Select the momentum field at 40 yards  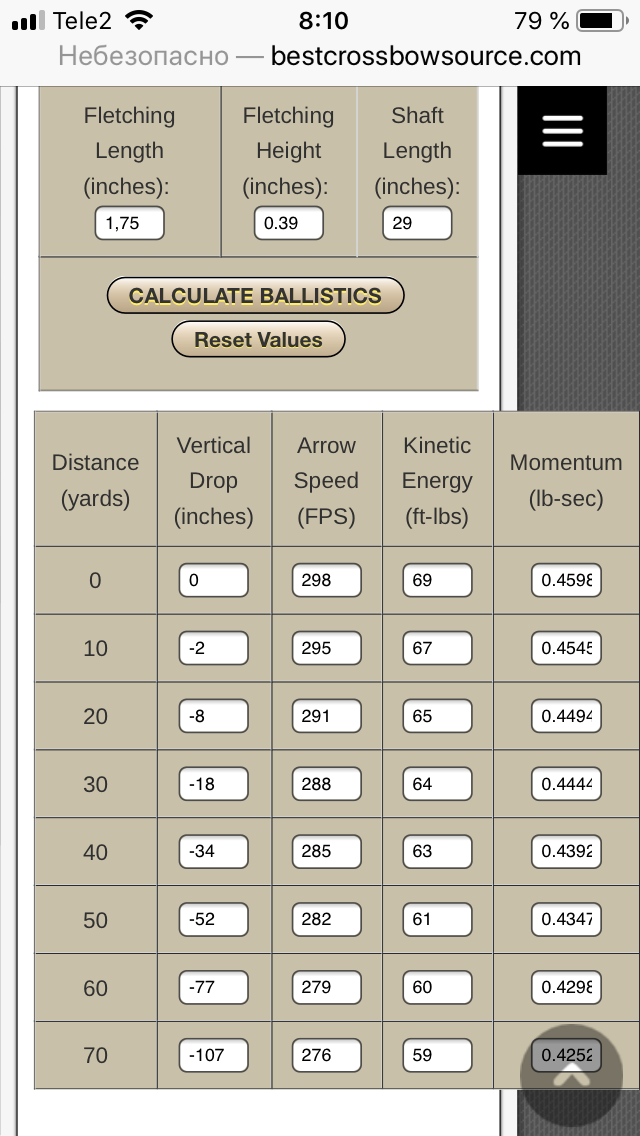[x=566, y=852]
